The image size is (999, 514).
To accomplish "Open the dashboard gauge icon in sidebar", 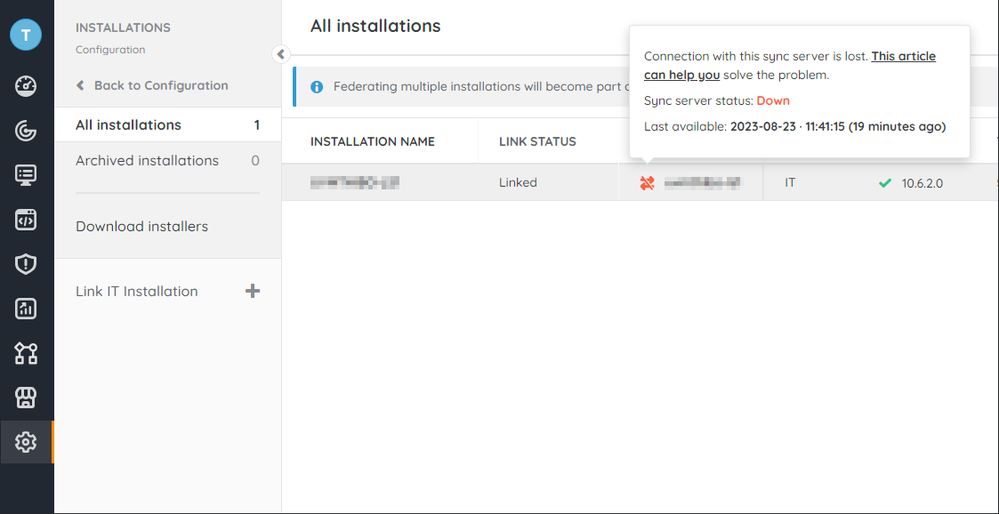I will (26, 85).
